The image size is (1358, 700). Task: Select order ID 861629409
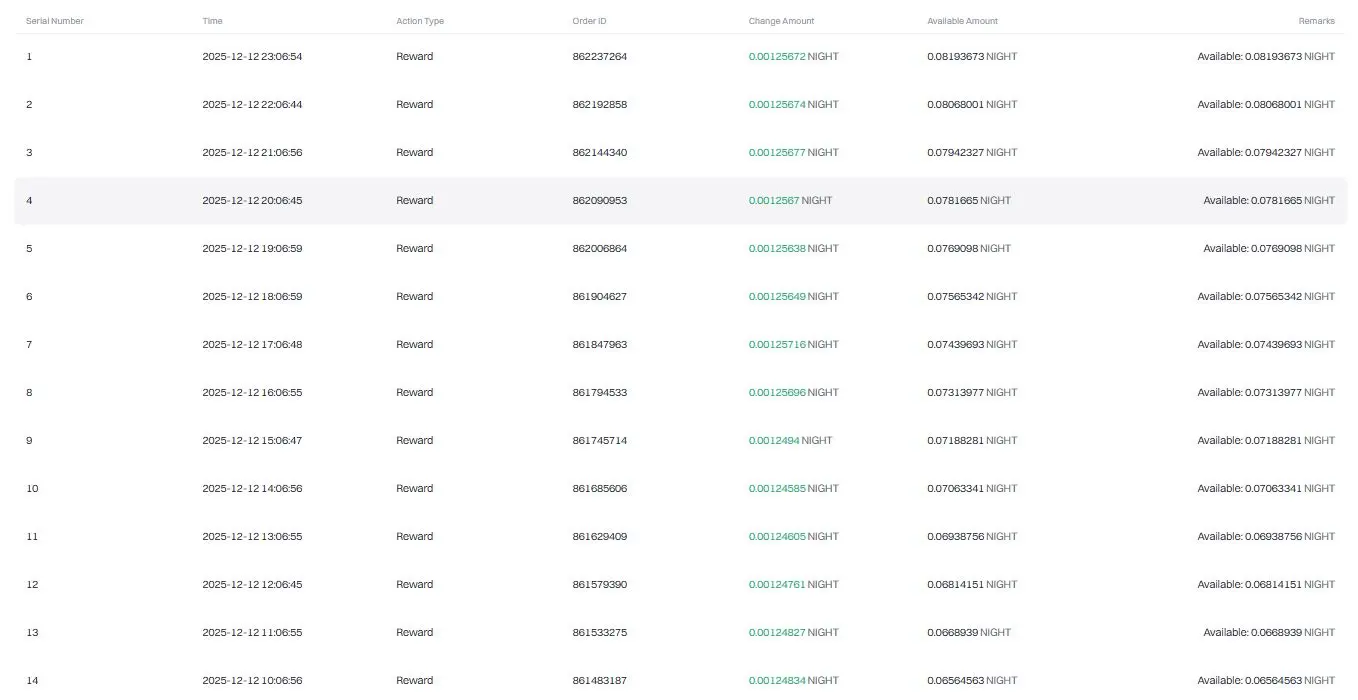pos(599,537)
